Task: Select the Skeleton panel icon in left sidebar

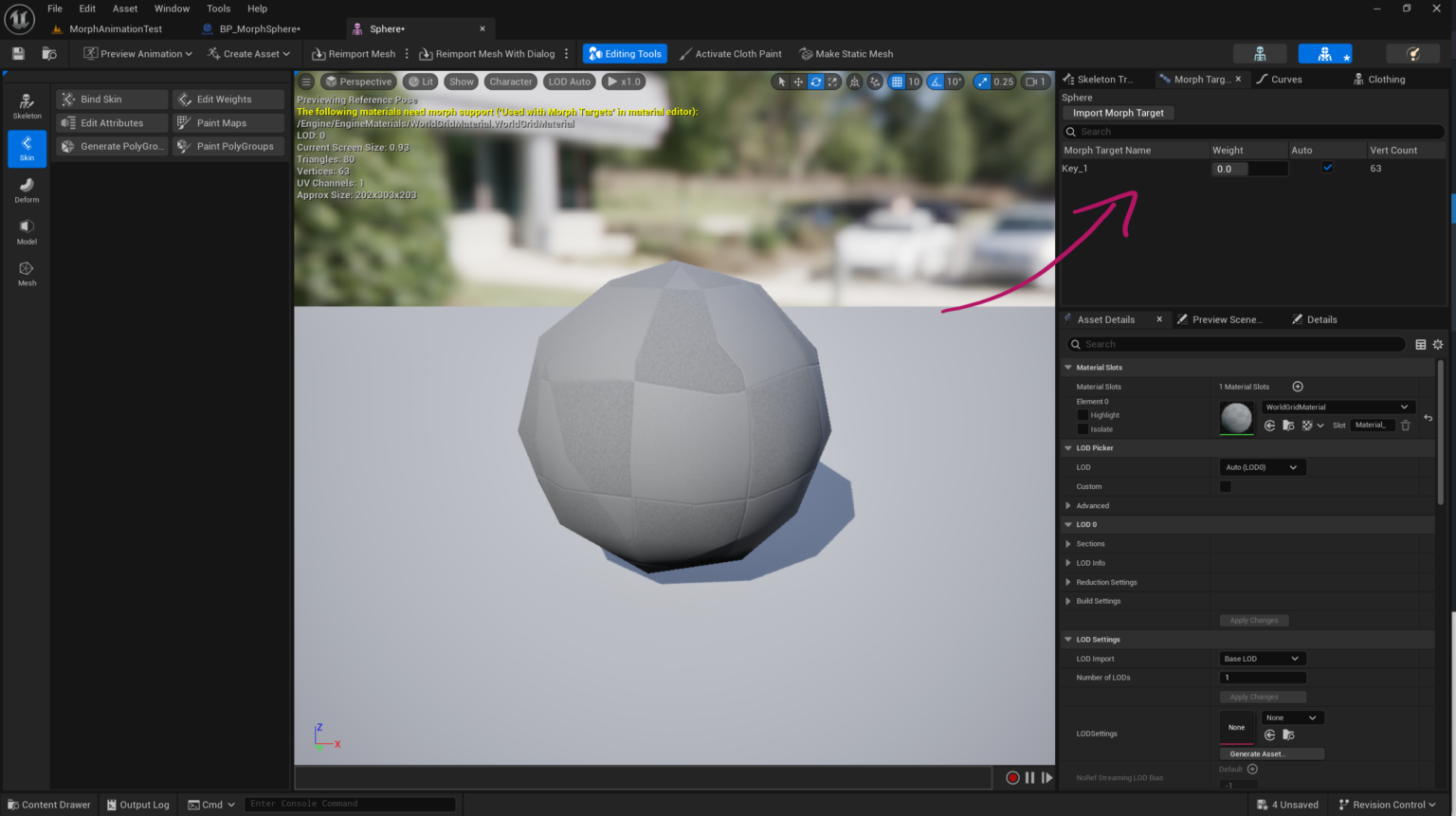Action: coord(27,104)
